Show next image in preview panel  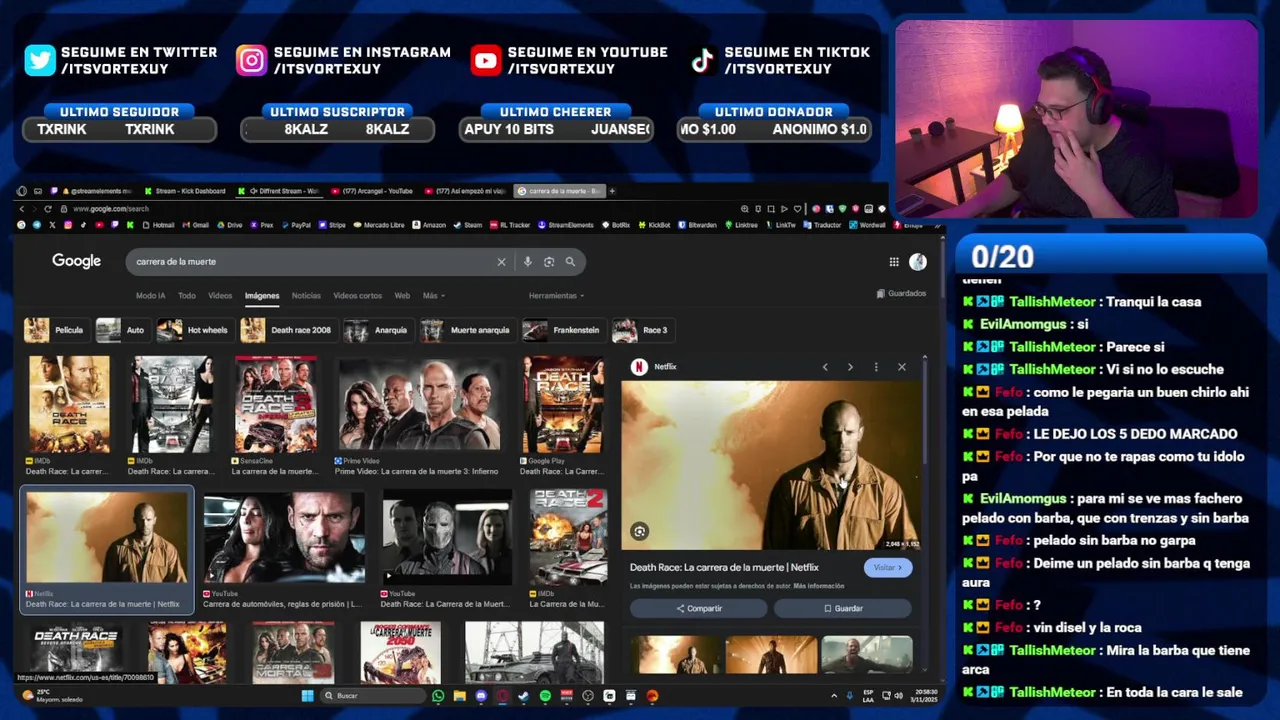coord(850,367)
